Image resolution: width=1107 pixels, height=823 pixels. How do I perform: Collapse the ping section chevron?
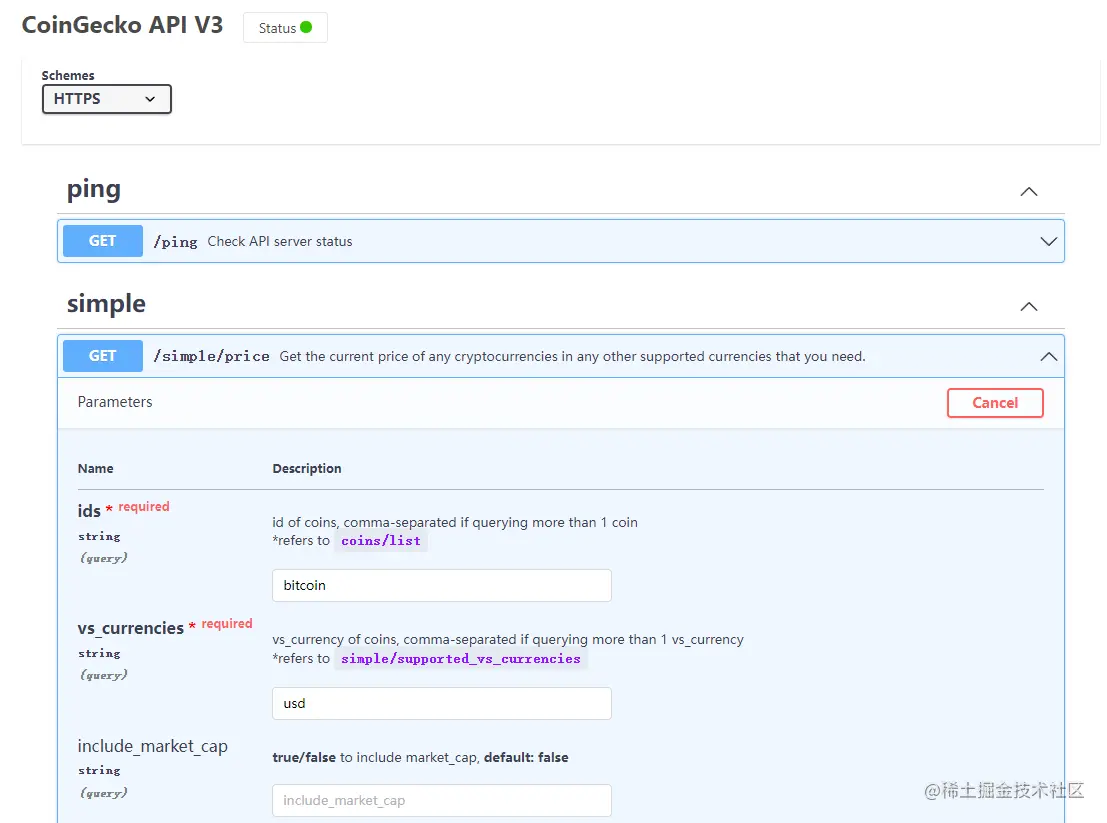pos(1029,191)
